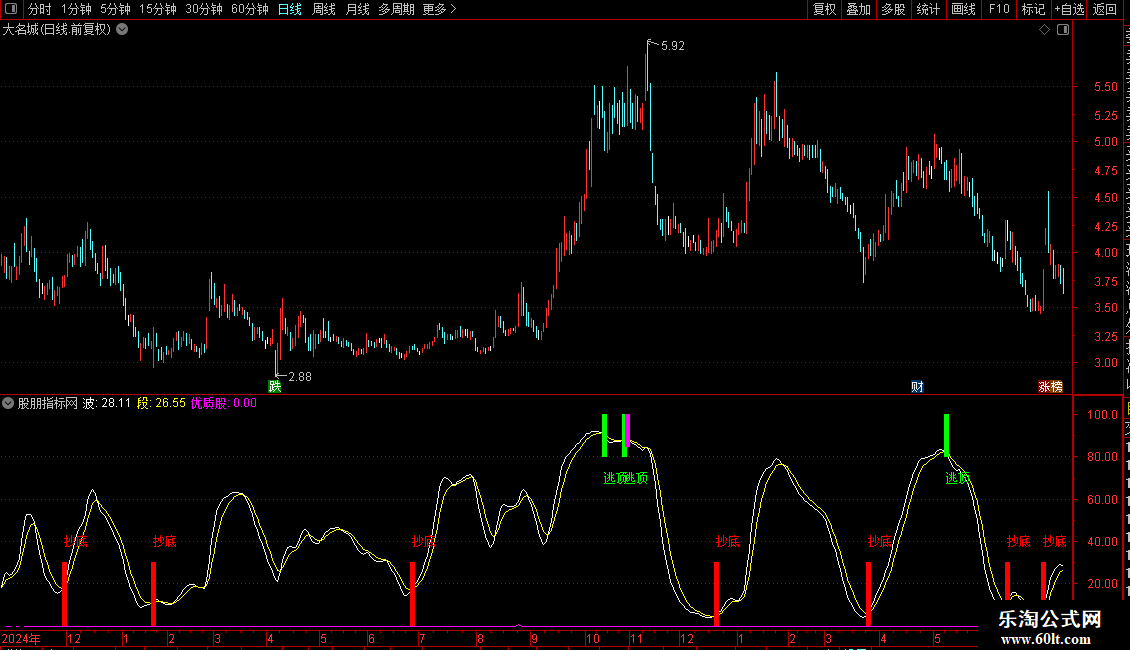Click the 段: 26.55 indicator value
Viewport: 1130px width, 650px height.
coord(161,403)
